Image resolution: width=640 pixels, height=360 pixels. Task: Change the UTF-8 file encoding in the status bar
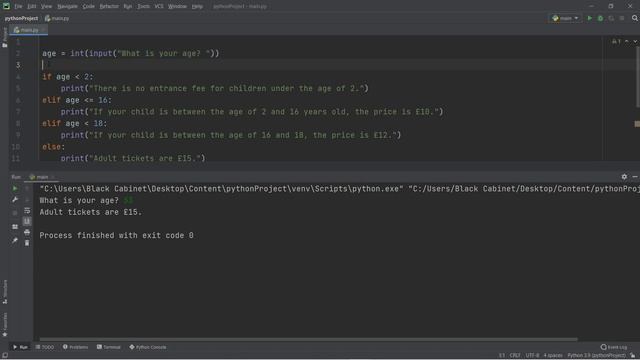point(532,356)
